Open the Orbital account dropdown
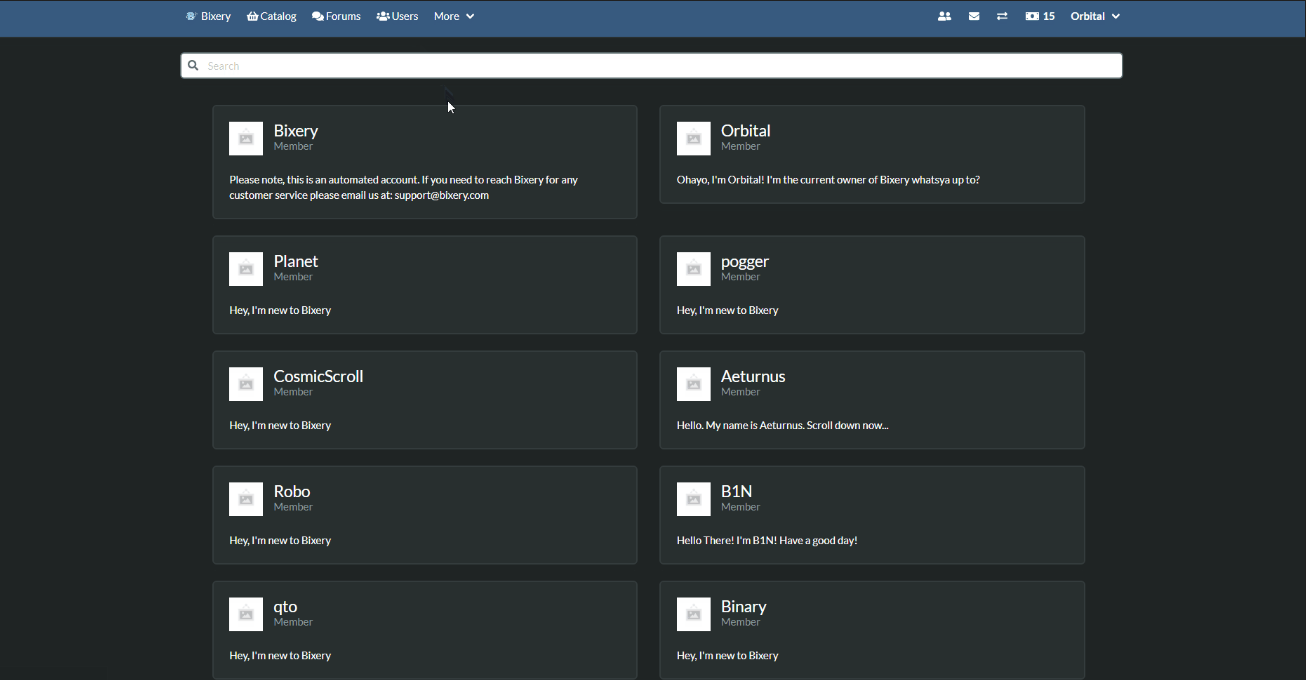 [x=1095, y=16]
